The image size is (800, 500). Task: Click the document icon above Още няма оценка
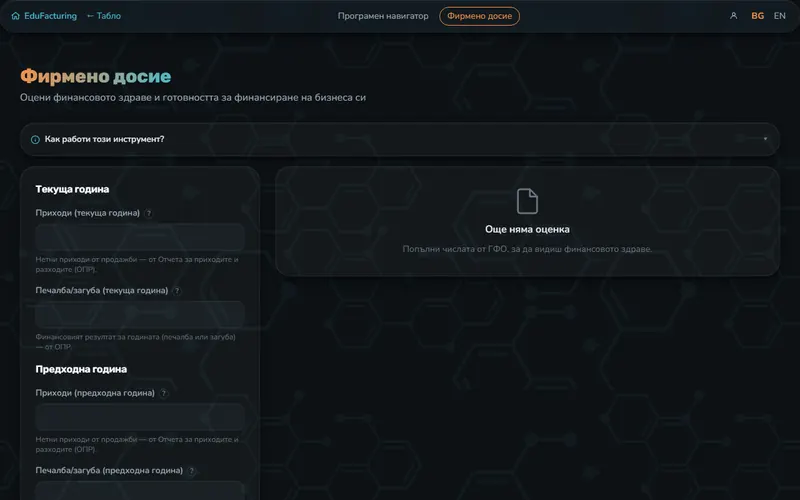pos(527,201)
